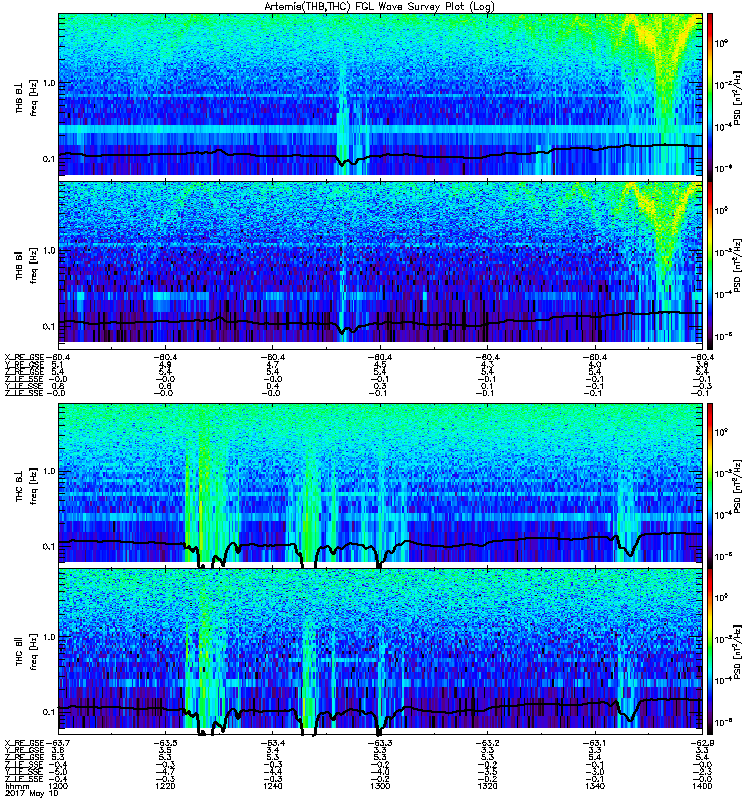750x800 pixels.
Task: Click the 0.1 frequency tick of THB B⊥ panel
Action: click(x=48, y=159)
